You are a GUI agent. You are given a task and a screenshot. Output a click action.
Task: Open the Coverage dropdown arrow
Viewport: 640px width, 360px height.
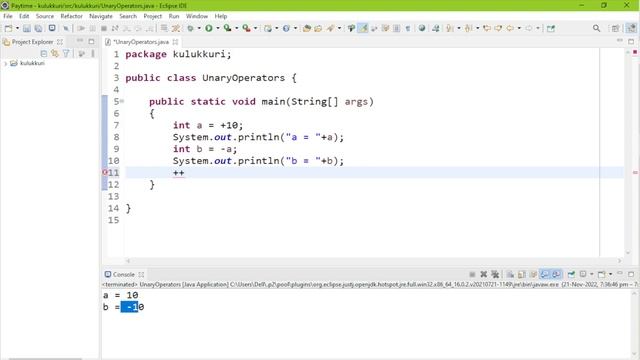coord(237,28)
